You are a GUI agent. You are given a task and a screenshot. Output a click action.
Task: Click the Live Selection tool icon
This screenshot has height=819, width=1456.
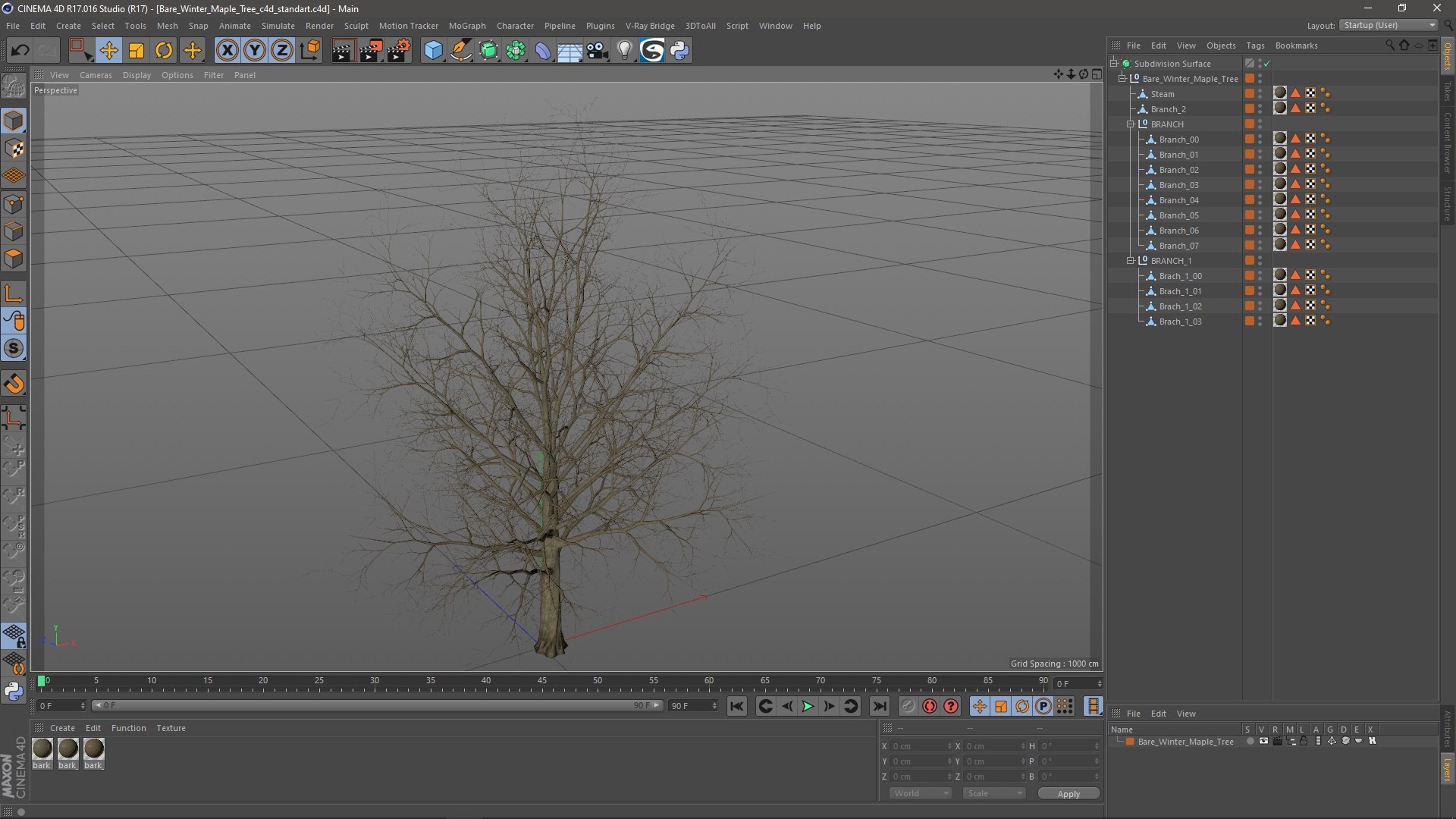80,51
